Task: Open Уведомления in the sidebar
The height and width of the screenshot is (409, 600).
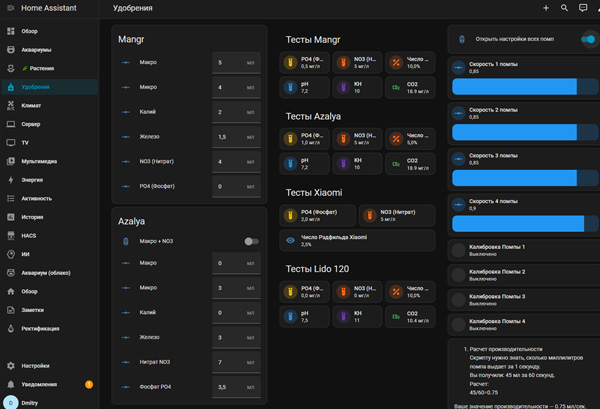Action: [x=50, y=384]
